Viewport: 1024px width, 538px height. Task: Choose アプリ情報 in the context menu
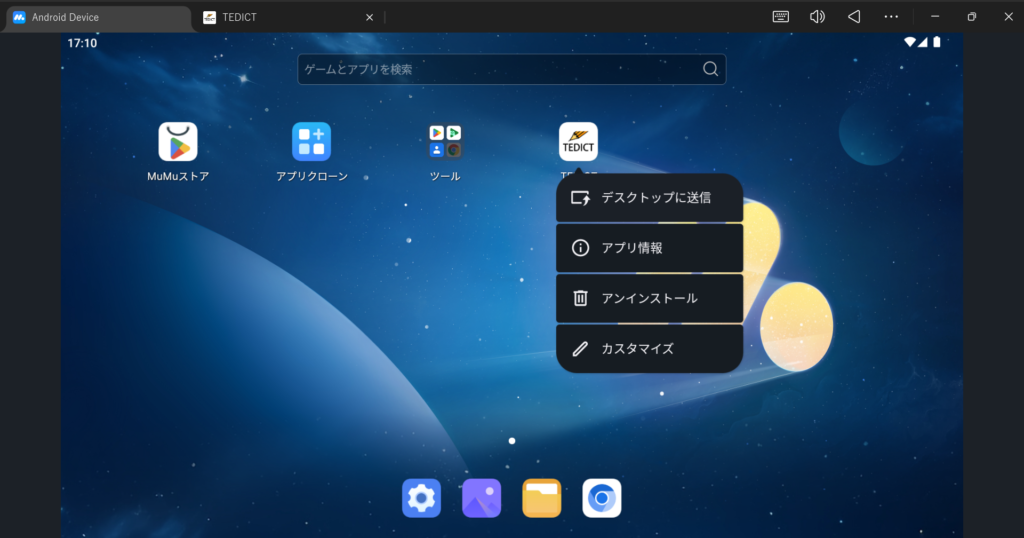click(x=649, y=248)
